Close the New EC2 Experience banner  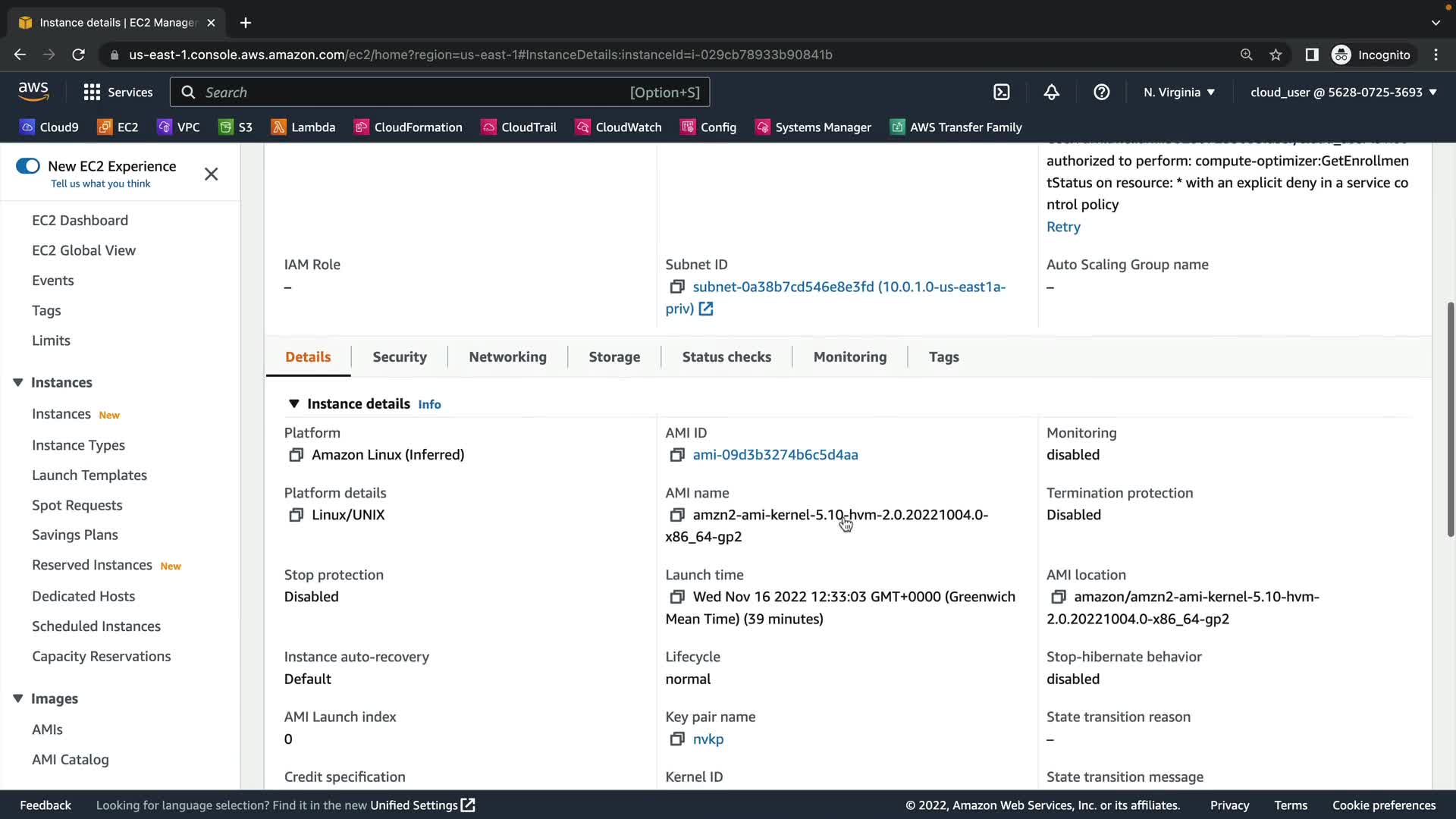pyautogui.click(x=211, y=174)
